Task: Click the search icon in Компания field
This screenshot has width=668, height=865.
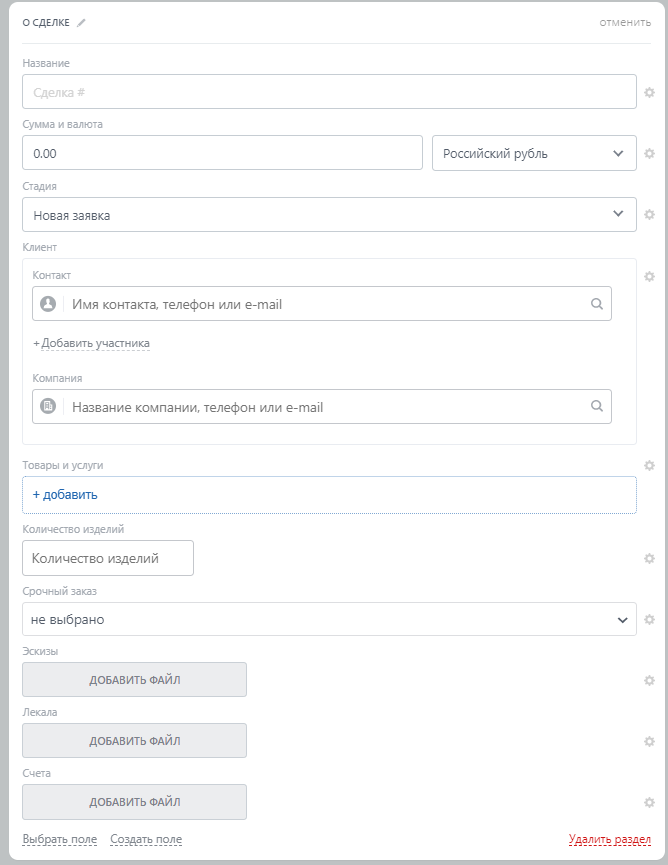Action: pos(597,406)
